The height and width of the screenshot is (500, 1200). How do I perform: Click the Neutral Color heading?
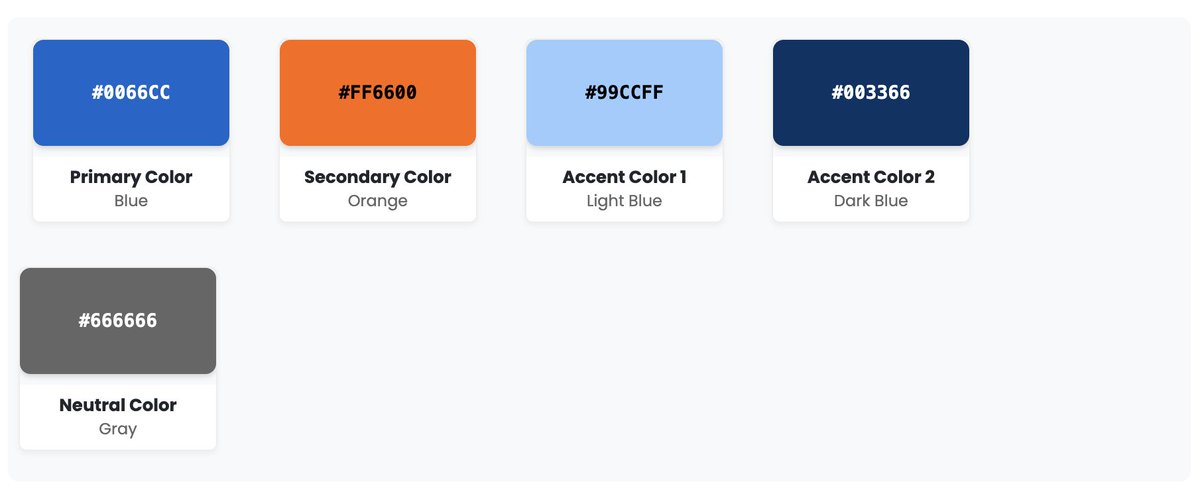(118, 405)
